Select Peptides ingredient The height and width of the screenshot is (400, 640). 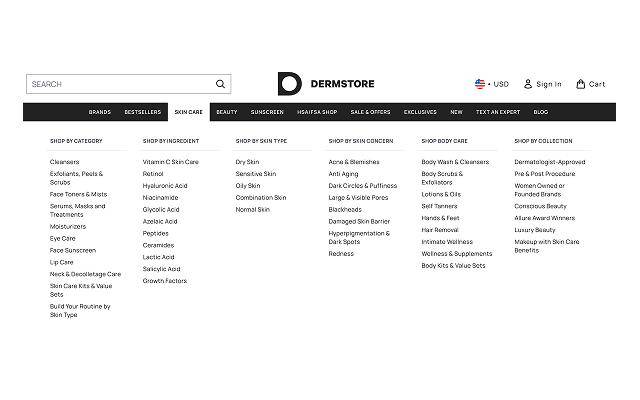click(x=156, y=233)
